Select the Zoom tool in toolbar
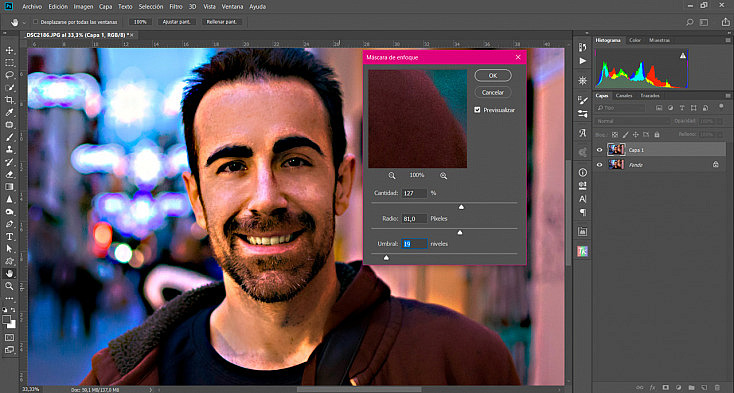The height and width of the screenshot is (393, 734). 9,286
